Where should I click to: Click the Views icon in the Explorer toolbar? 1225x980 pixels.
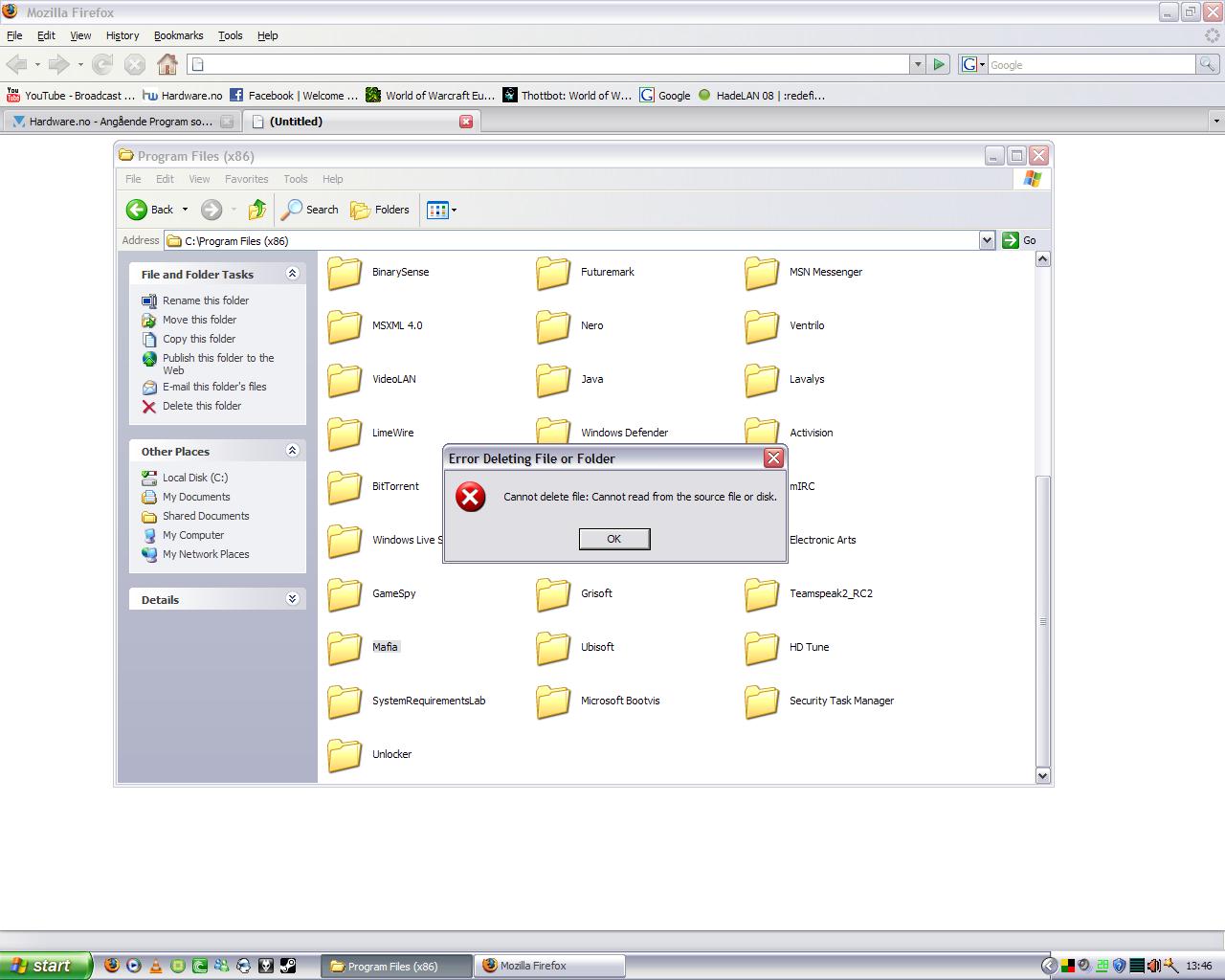coord(437,210)
